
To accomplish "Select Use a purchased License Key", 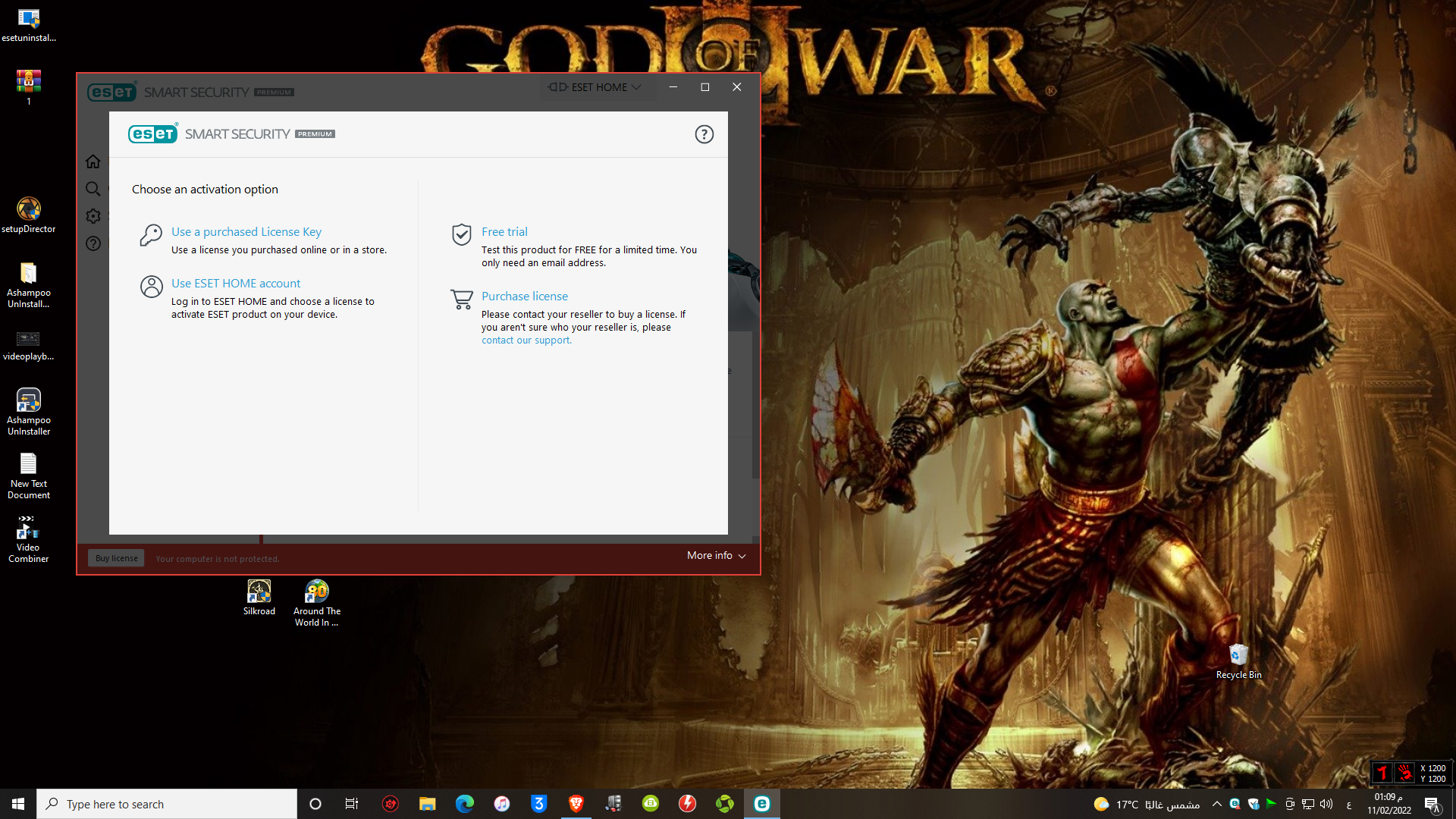I will (x=246, y=232).
